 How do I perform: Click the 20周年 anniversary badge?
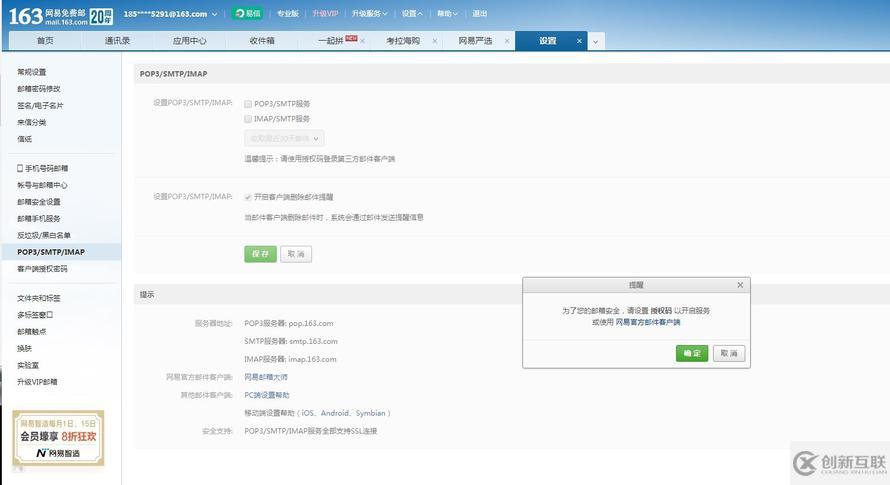coord(102,16)
